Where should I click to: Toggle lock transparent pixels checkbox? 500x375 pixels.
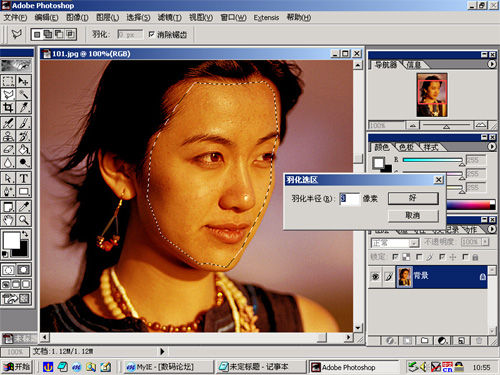point(395,257)
